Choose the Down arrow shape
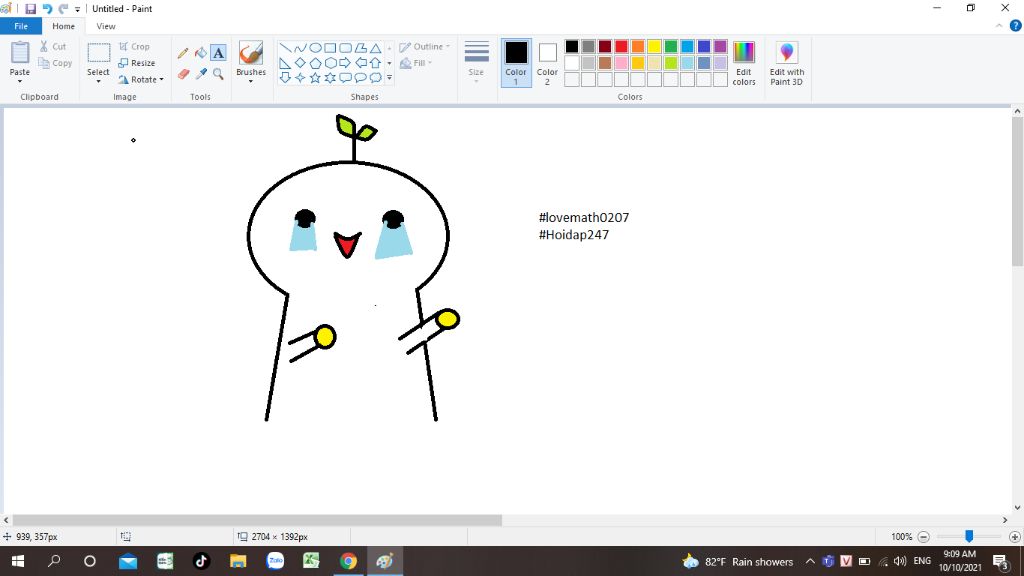The width and height of the screenshot is (1024, 576). (285, 78)
